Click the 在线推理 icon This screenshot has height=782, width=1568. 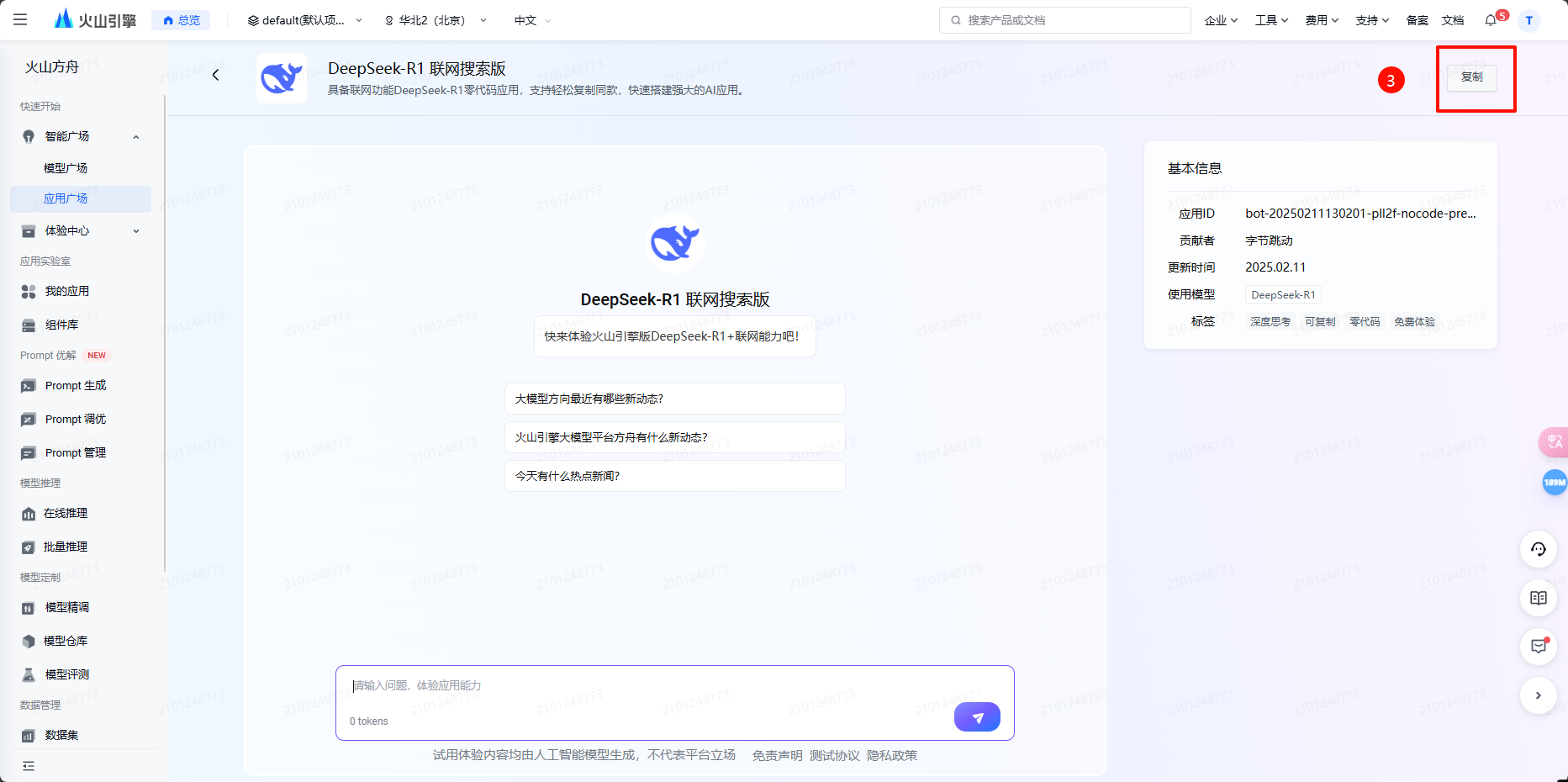29,513
